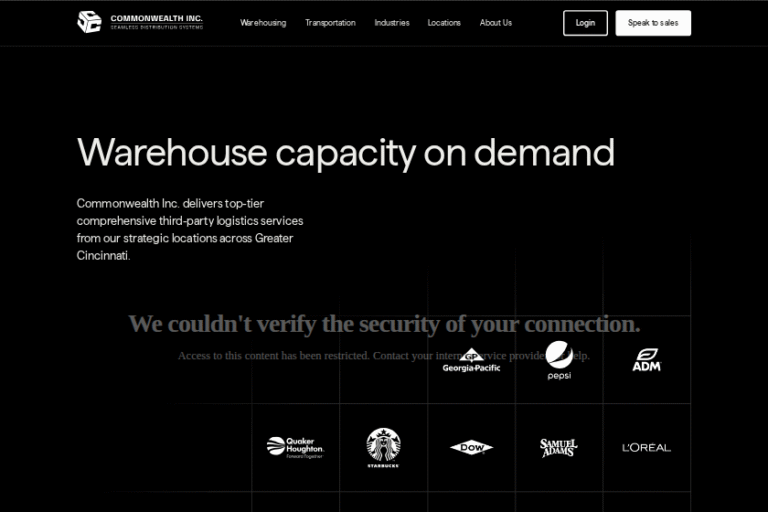This screenshot has height=512, width=768.
Task: Click the Dow diamond logo
Action: click(x=471, y=447)
